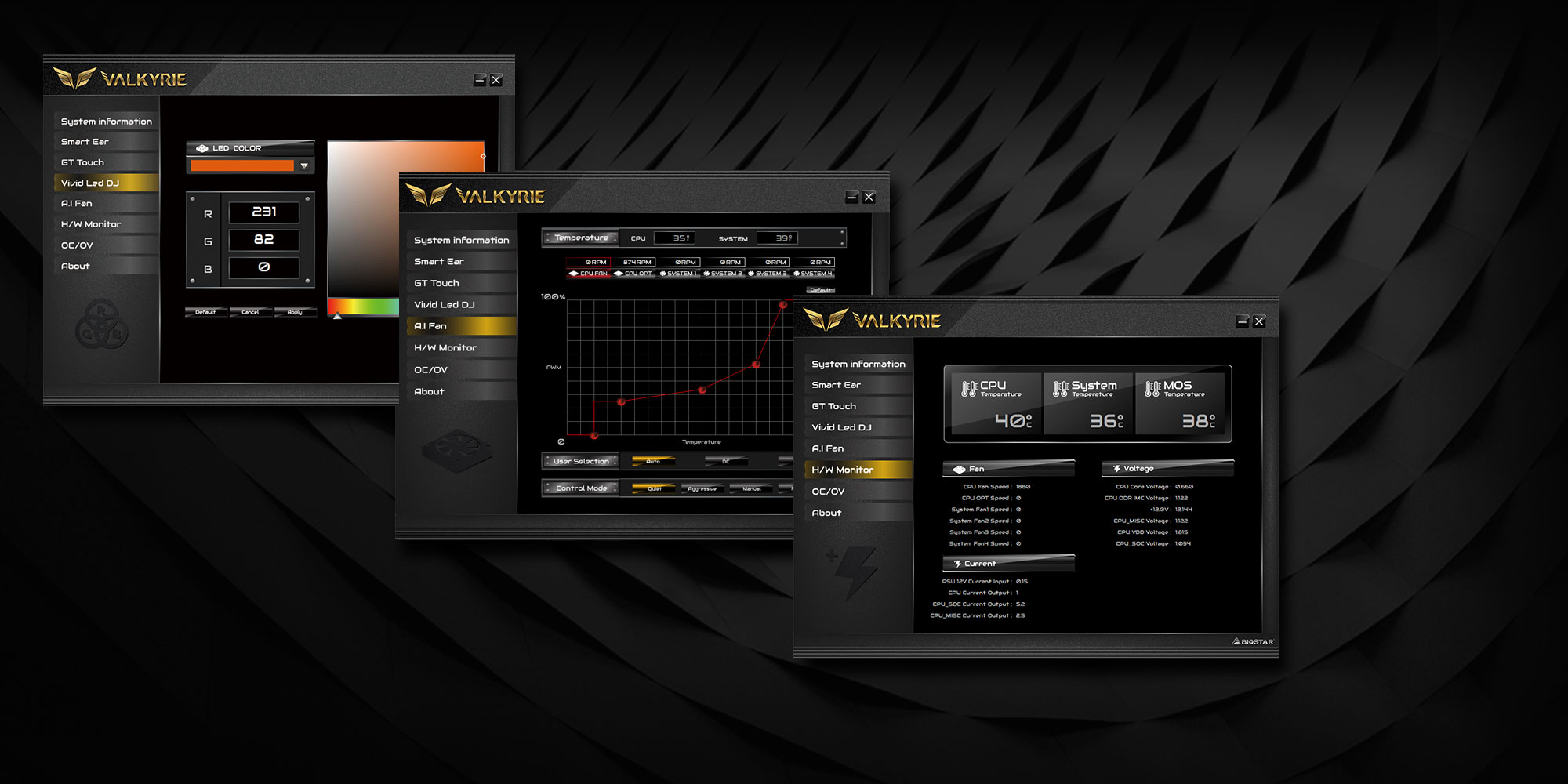Open About in LED window sidebar
The image size is (1568, 784).
(107, 266)
